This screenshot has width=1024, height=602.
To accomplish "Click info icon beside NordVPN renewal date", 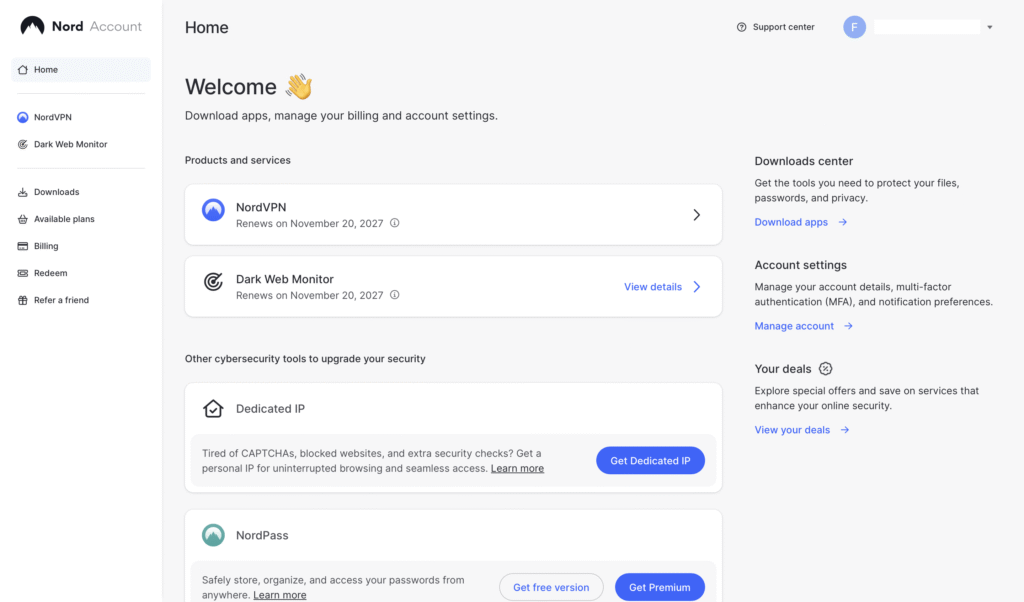I will (394, 223).
